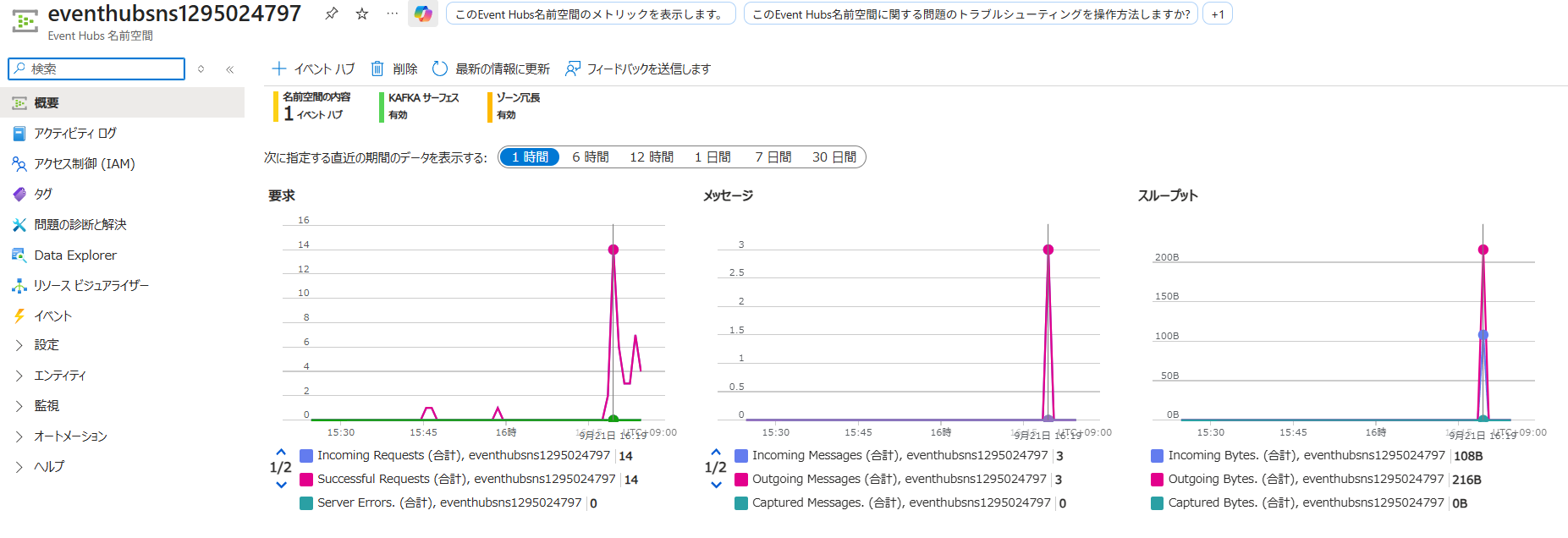Click Incoming Bytes legend color swatch
1568x538 pixels.
click(x=1157, y=456)
